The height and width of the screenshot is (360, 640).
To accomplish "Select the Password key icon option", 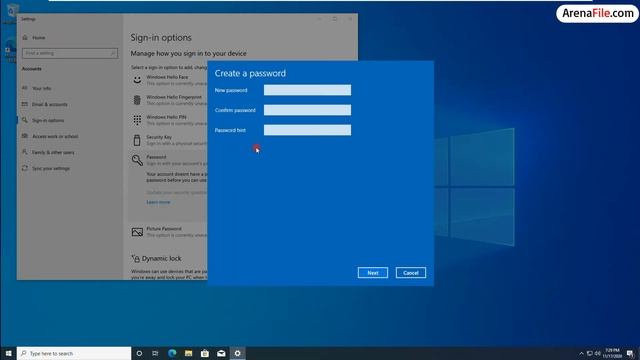I will click(137, 160).
